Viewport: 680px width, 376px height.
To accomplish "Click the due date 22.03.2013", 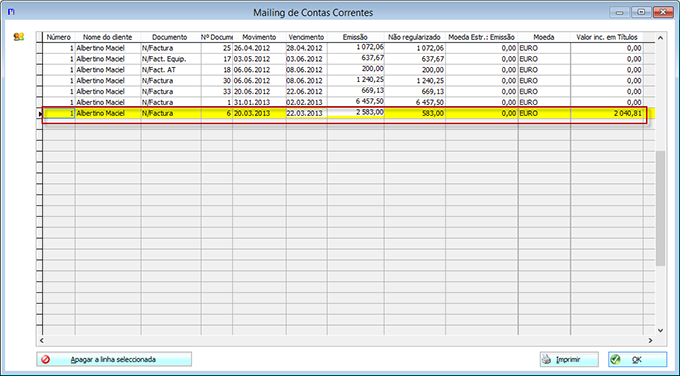I will pos(306,113).
